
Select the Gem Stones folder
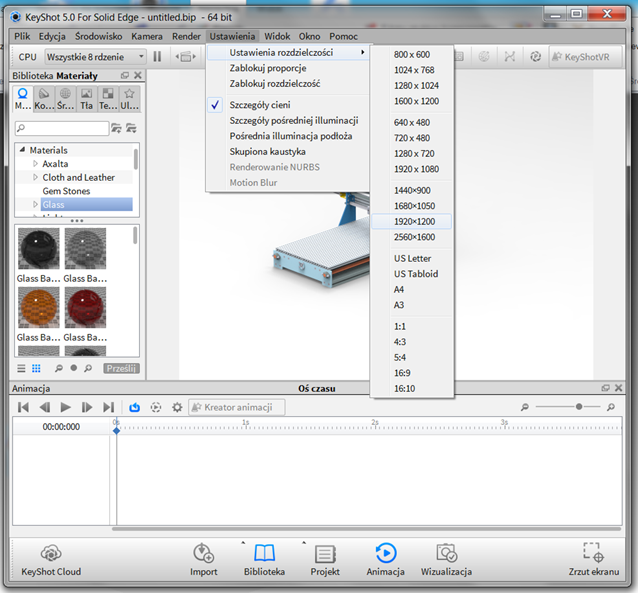[66, 191]
